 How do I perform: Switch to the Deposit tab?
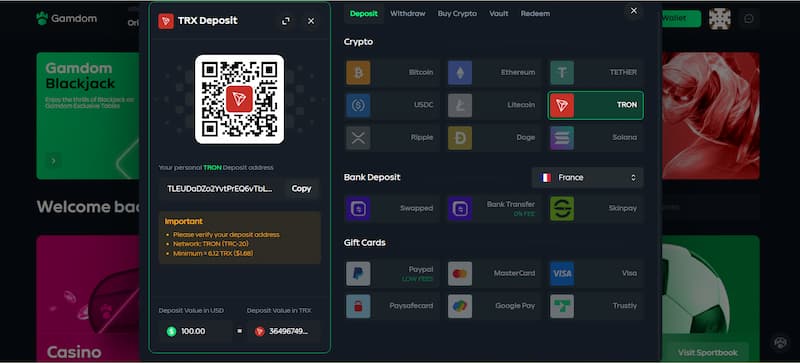[364, 14]
